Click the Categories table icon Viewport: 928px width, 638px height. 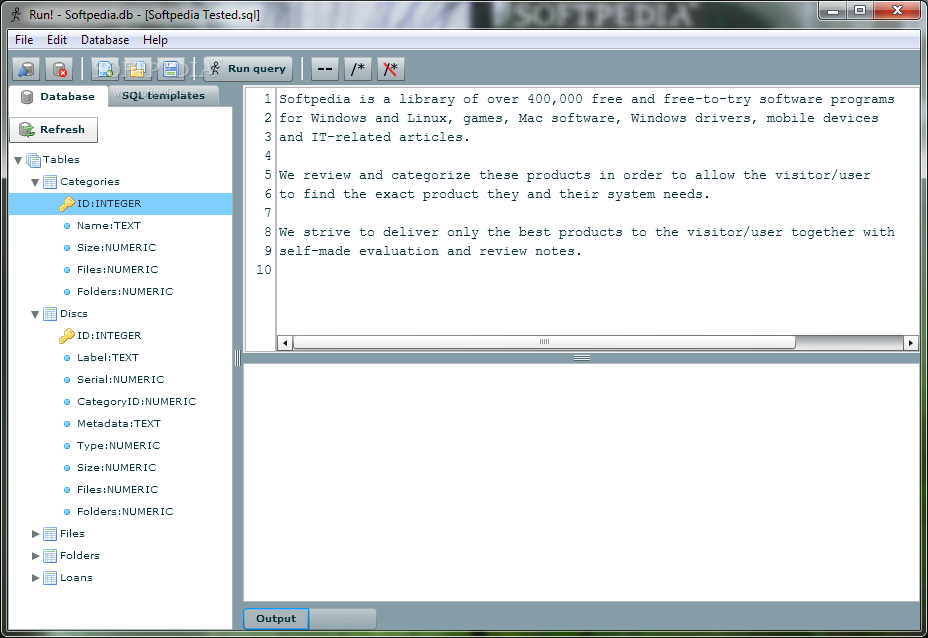50,182
